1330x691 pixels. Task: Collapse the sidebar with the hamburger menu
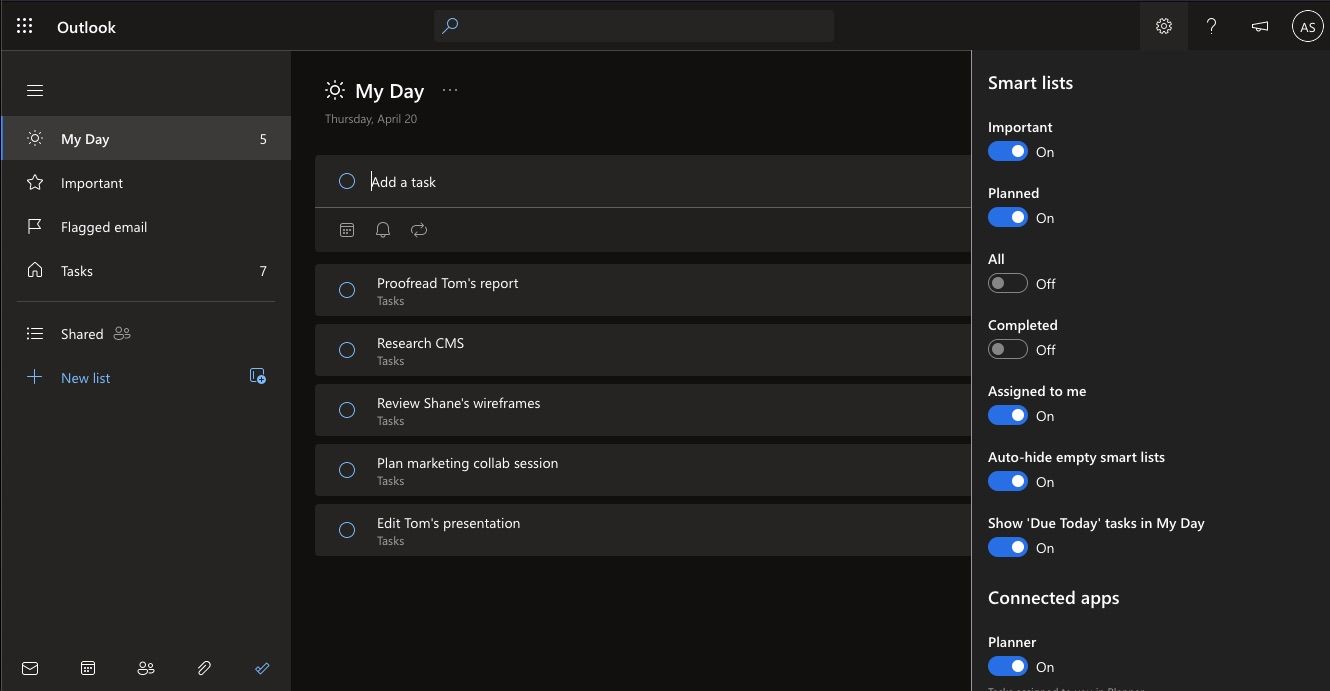click(x=35, y=91)
